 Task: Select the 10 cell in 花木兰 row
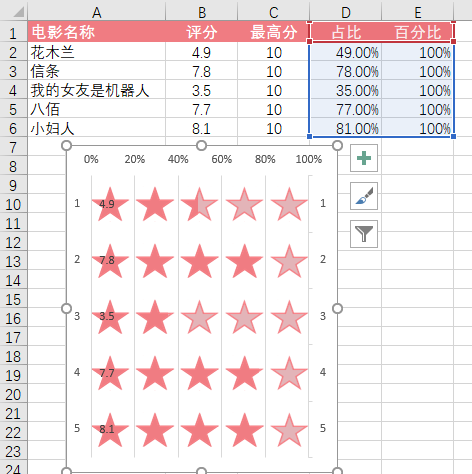(x=274, y=52)
